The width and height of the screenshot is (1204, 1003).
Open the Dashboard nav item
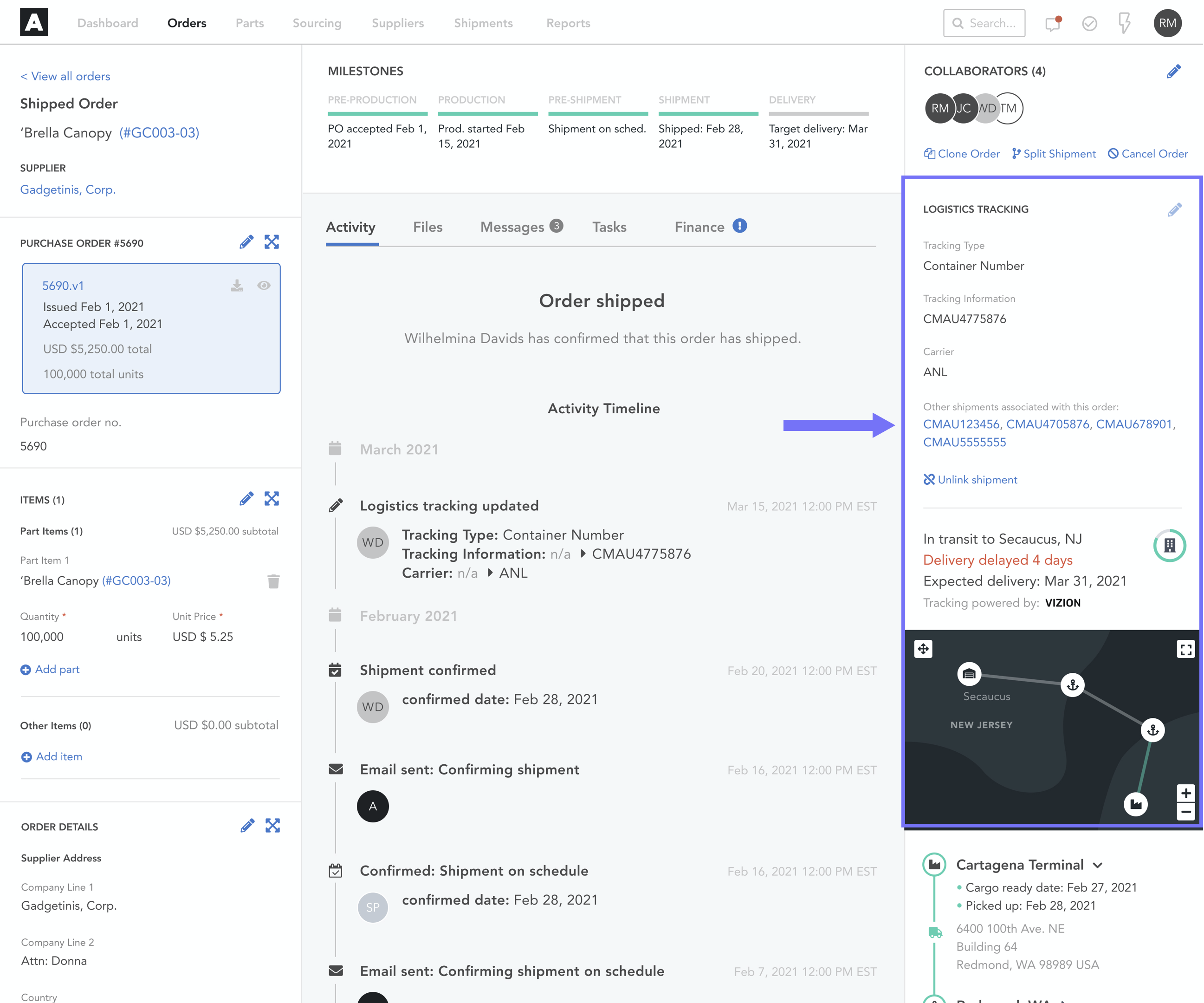tap(108, 23)
